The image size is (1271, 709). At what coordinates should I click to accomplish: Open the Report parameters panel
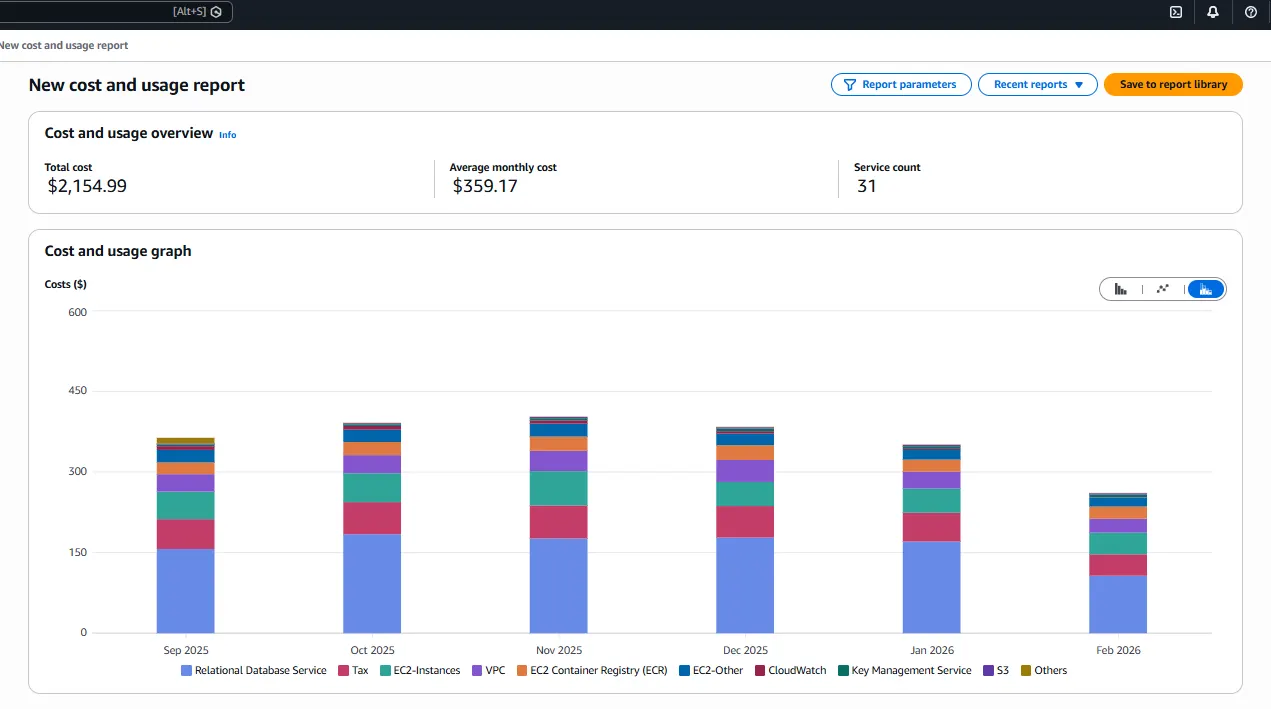tap(908, 85)
